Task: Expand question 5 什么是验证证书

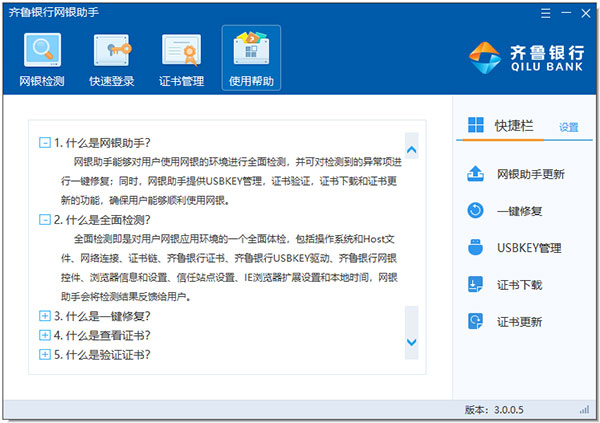Action: coord(45,354)
